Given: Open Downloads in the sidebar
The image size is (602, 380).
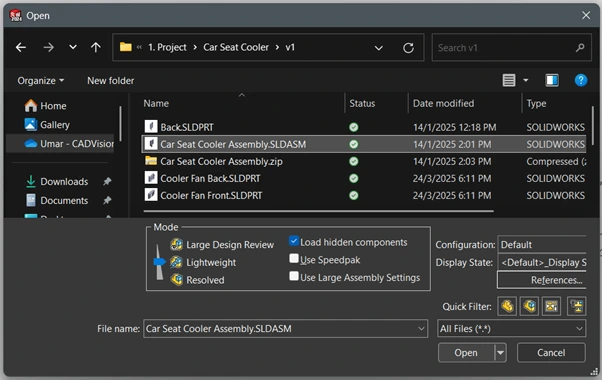Looking at the screenshot, I should pyautogui.click(x=56, y=181).
